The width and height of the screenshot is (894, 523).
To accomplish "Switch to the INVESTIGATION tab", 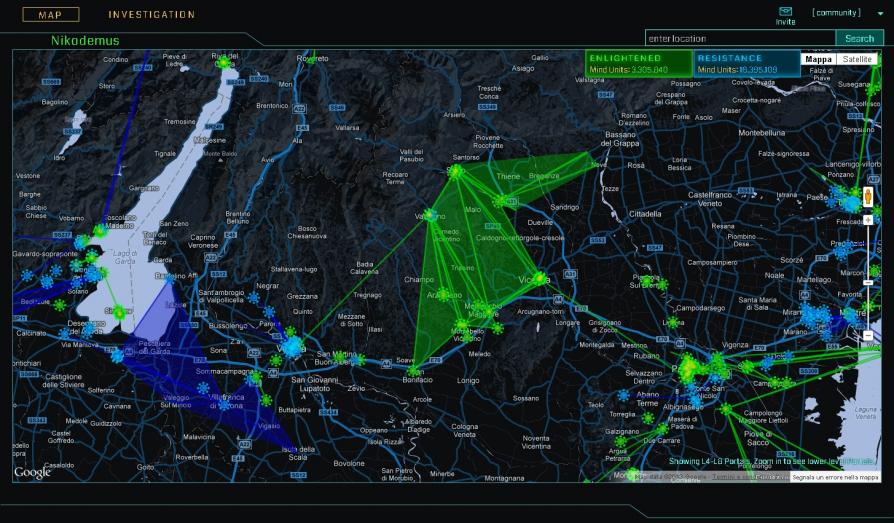I will 152,15.
